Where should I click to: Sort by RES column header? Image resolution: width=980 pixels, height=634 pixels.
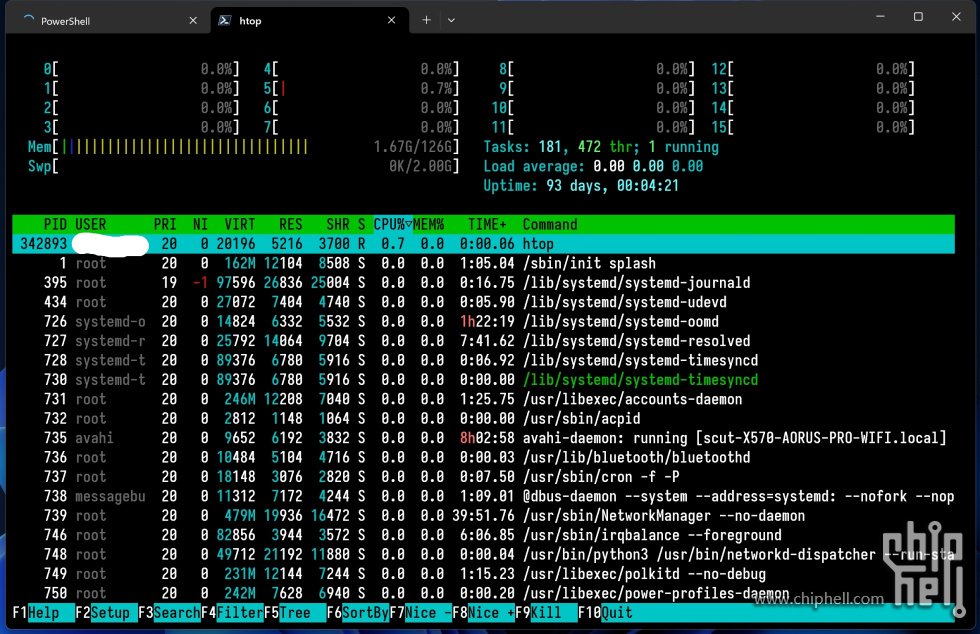pos(291,224)
